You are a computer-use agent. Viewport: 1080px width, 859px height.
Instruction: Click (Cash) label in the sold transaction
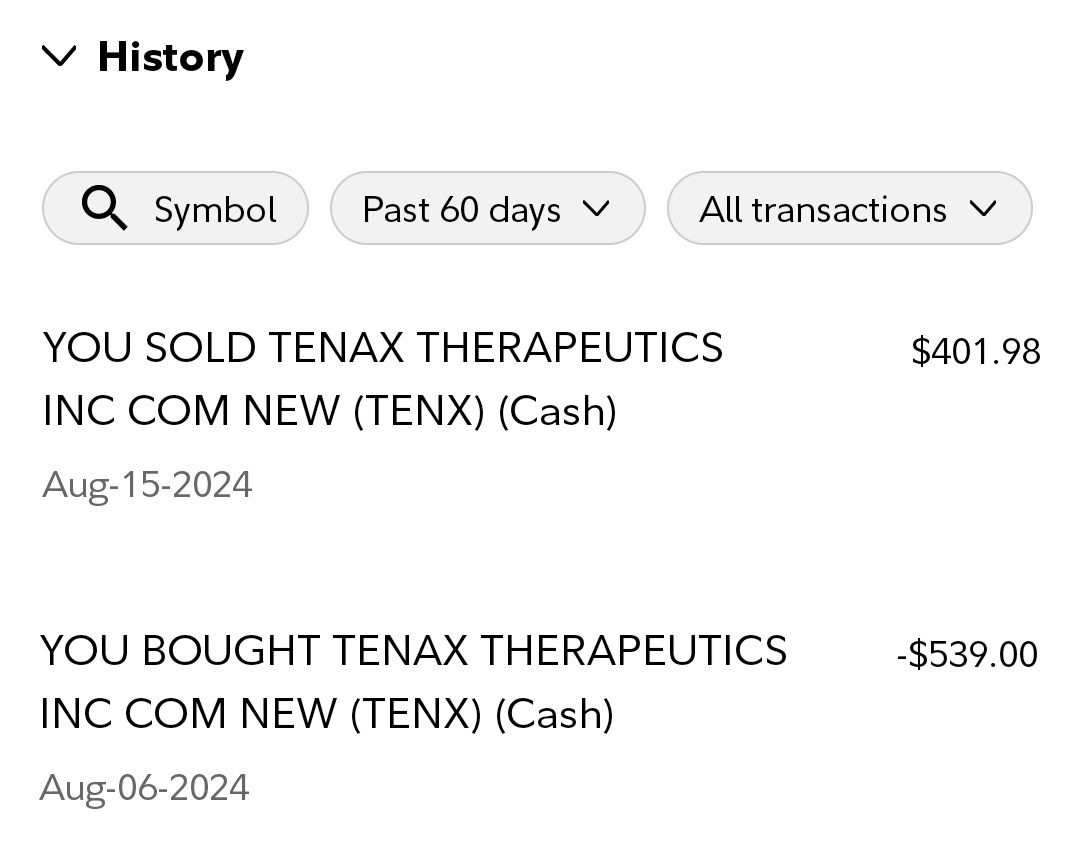point(557,411)
